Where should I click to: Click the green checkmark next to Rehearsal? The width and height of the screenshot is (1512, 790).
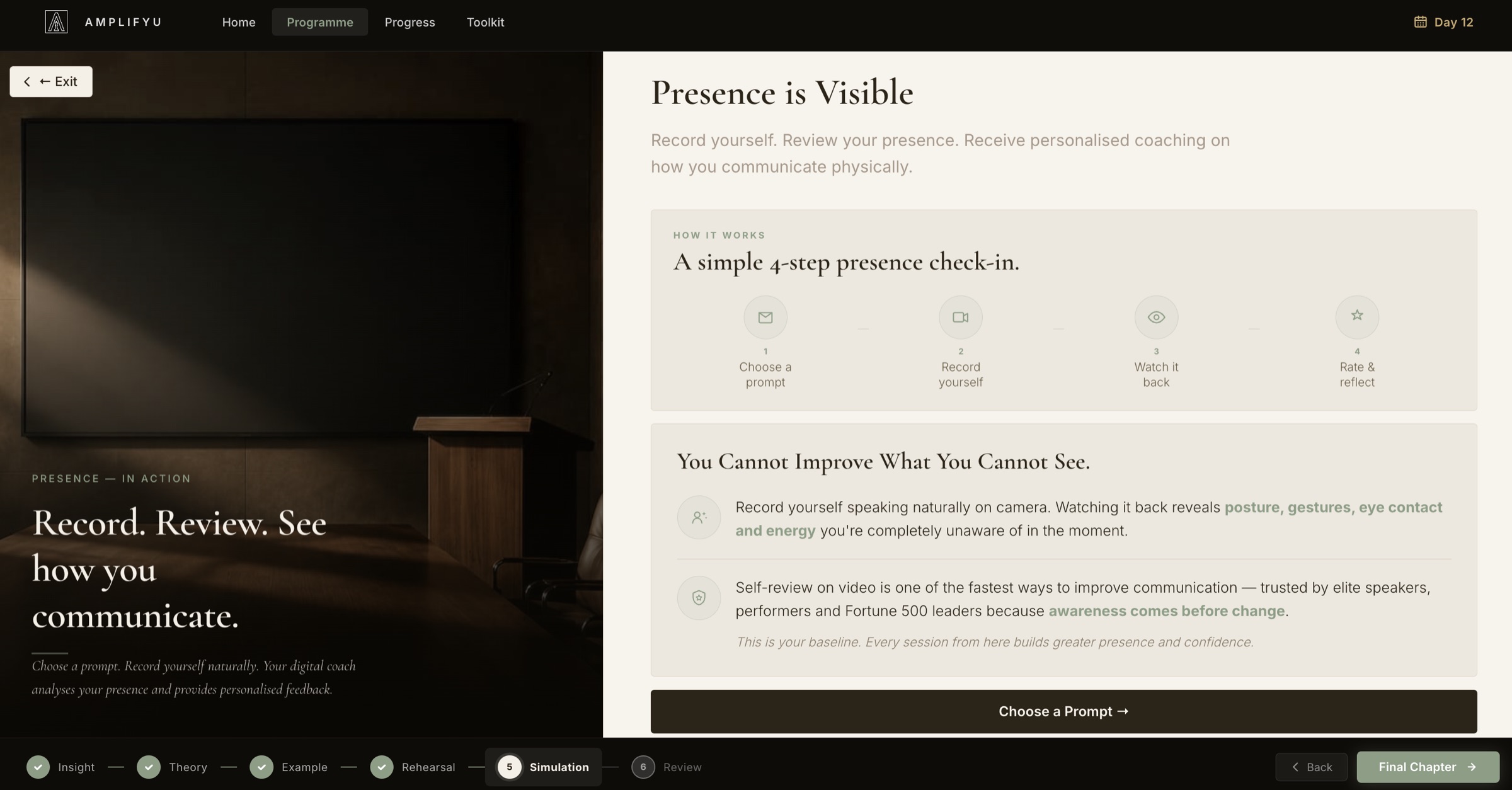382,767
